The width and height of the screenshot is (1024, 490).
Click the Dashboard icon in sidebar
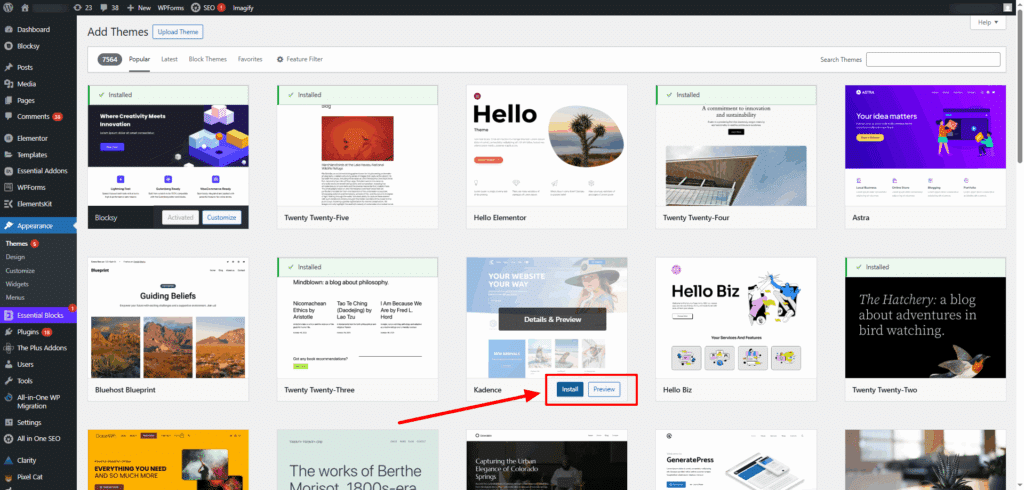(x=8, y=29)
